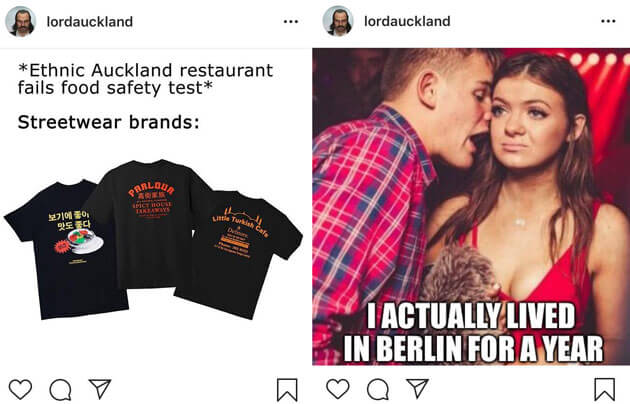Send the Berlin meme post via paper plane
Image resolution: width=630 pixels, height=404 pixels.
[417, 388]
